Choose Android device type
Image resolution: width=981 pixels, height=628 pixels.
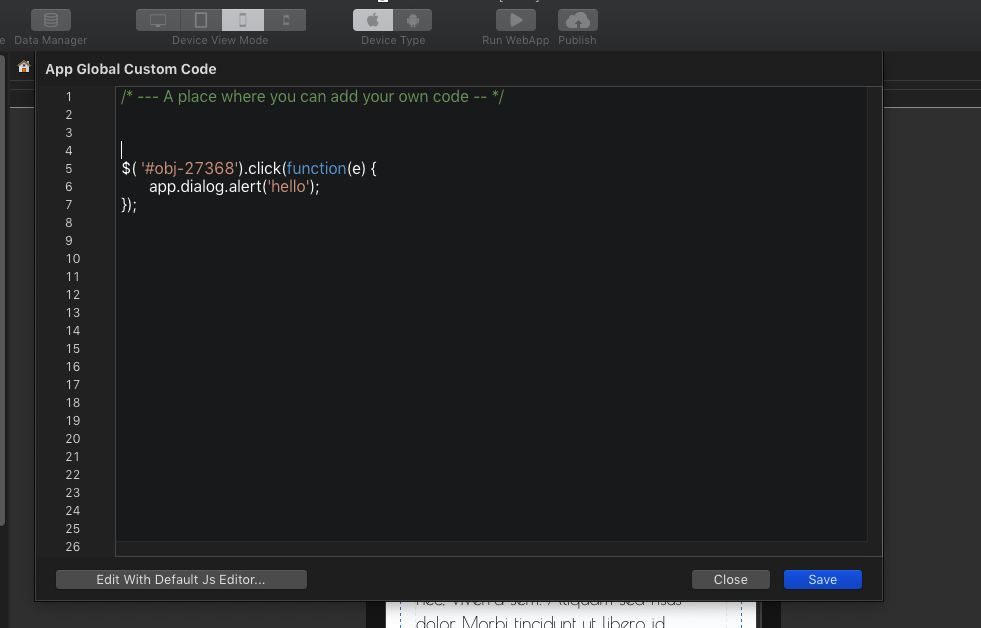(412, 20)
